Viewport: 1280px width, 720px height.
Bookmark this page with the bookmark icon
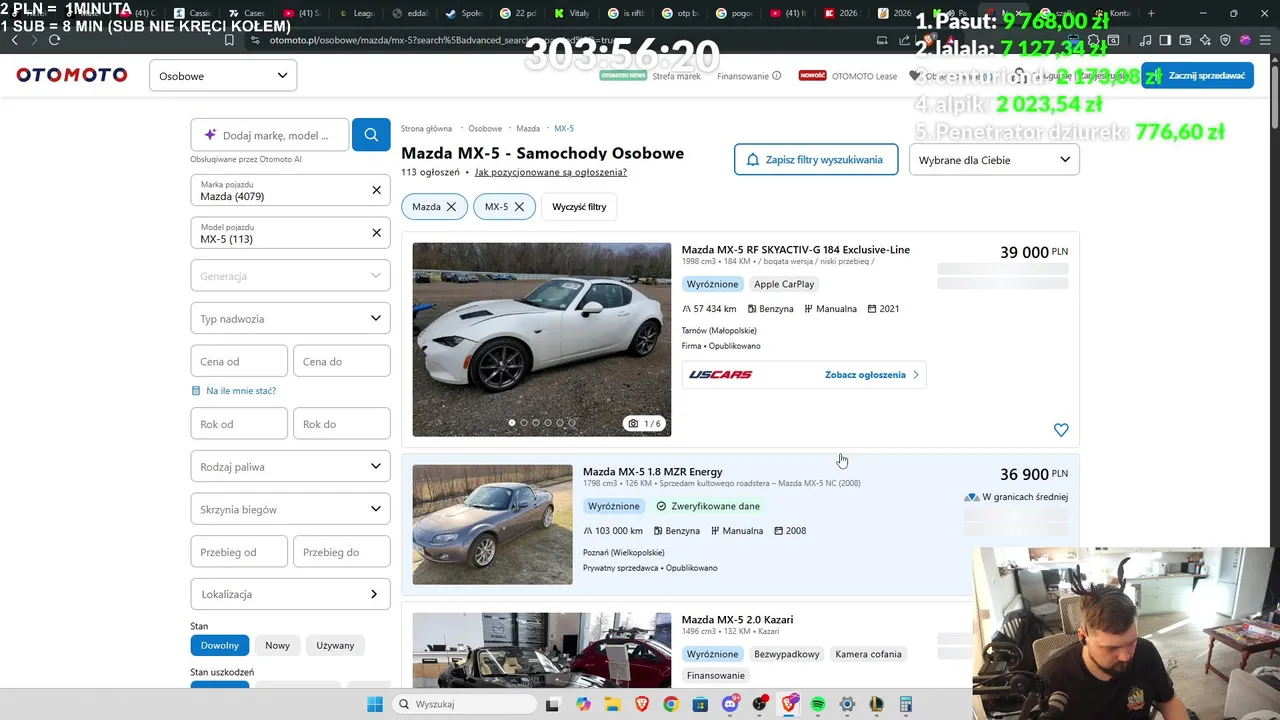click(229, 40)
